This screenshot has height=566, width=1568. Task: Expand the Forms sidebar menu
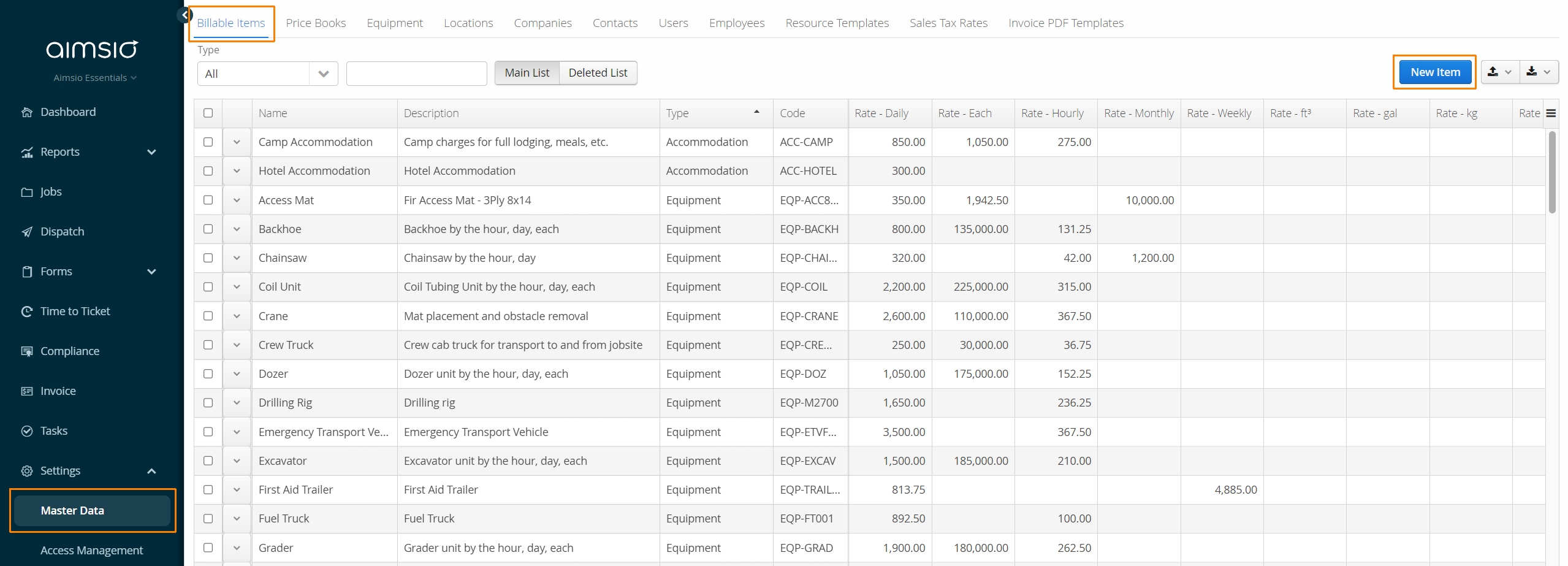pyautogui.click(x=152, y=272)
